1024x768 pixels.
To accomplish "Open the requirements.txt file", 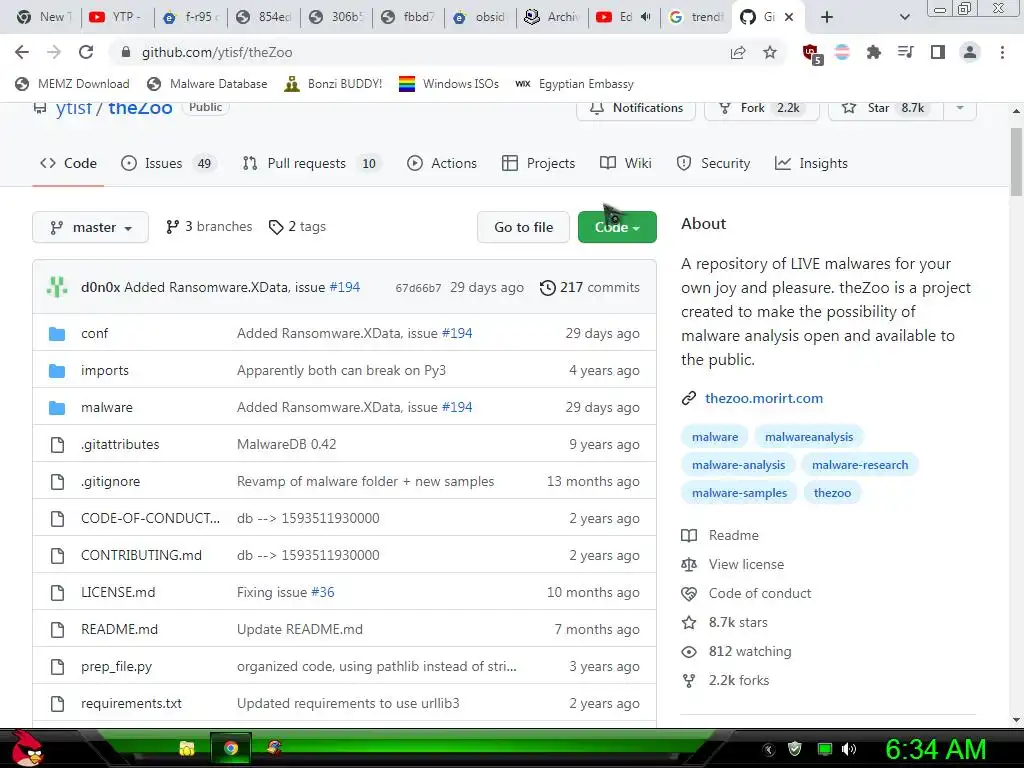I will pos(131,703).
